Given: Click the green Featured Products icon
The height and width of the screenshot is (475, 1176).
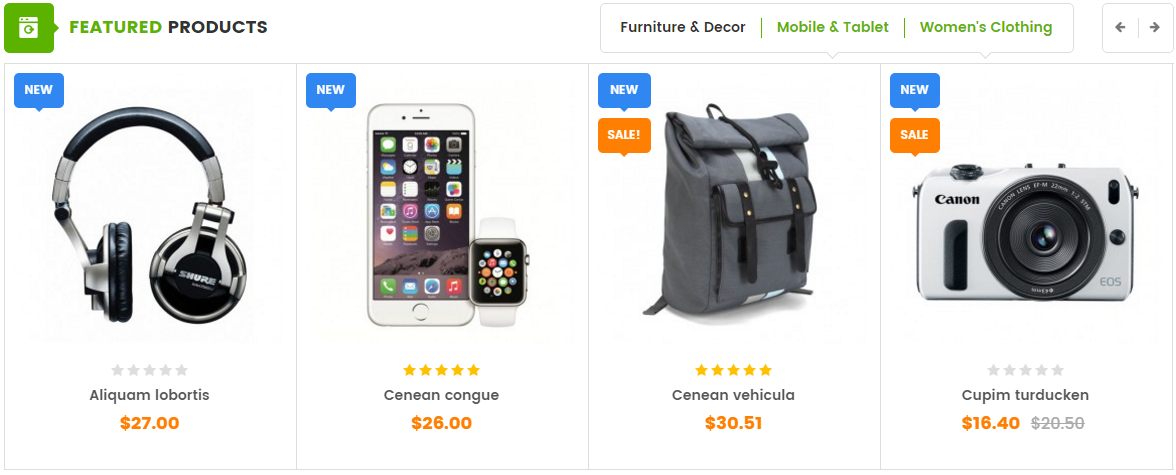Looking at the screenshot, I should tap(28, 28).
